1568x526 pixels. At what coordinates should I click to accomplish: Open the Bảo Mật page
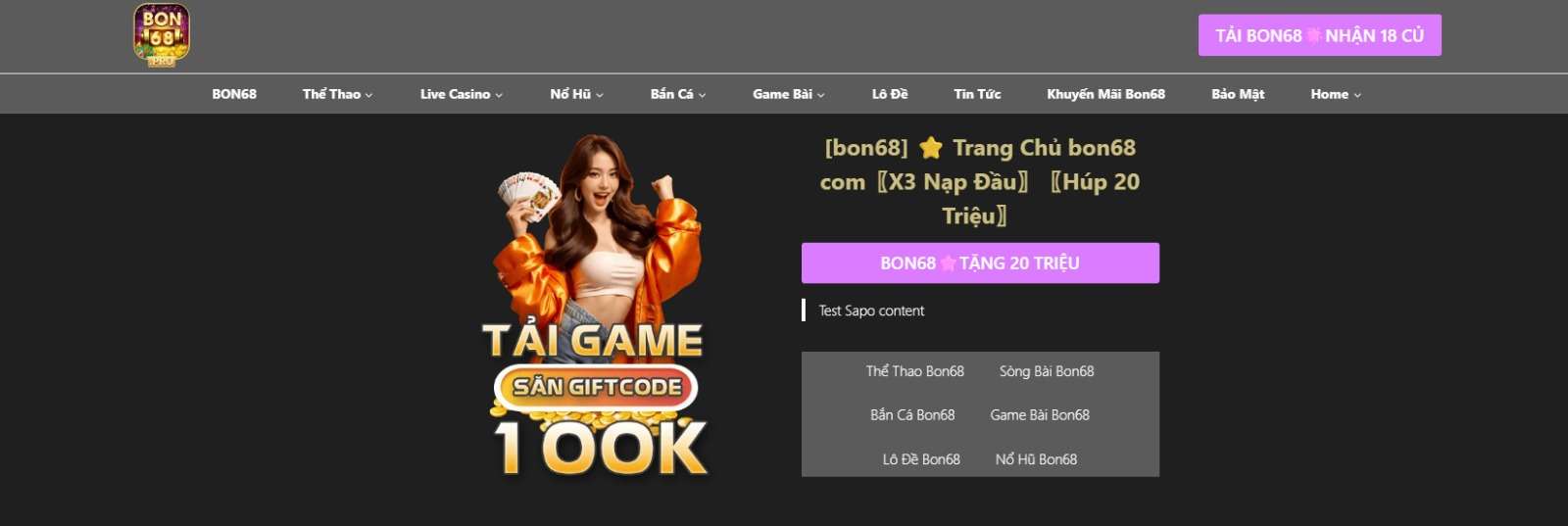pyautogui.click(x=1238, y=94)
